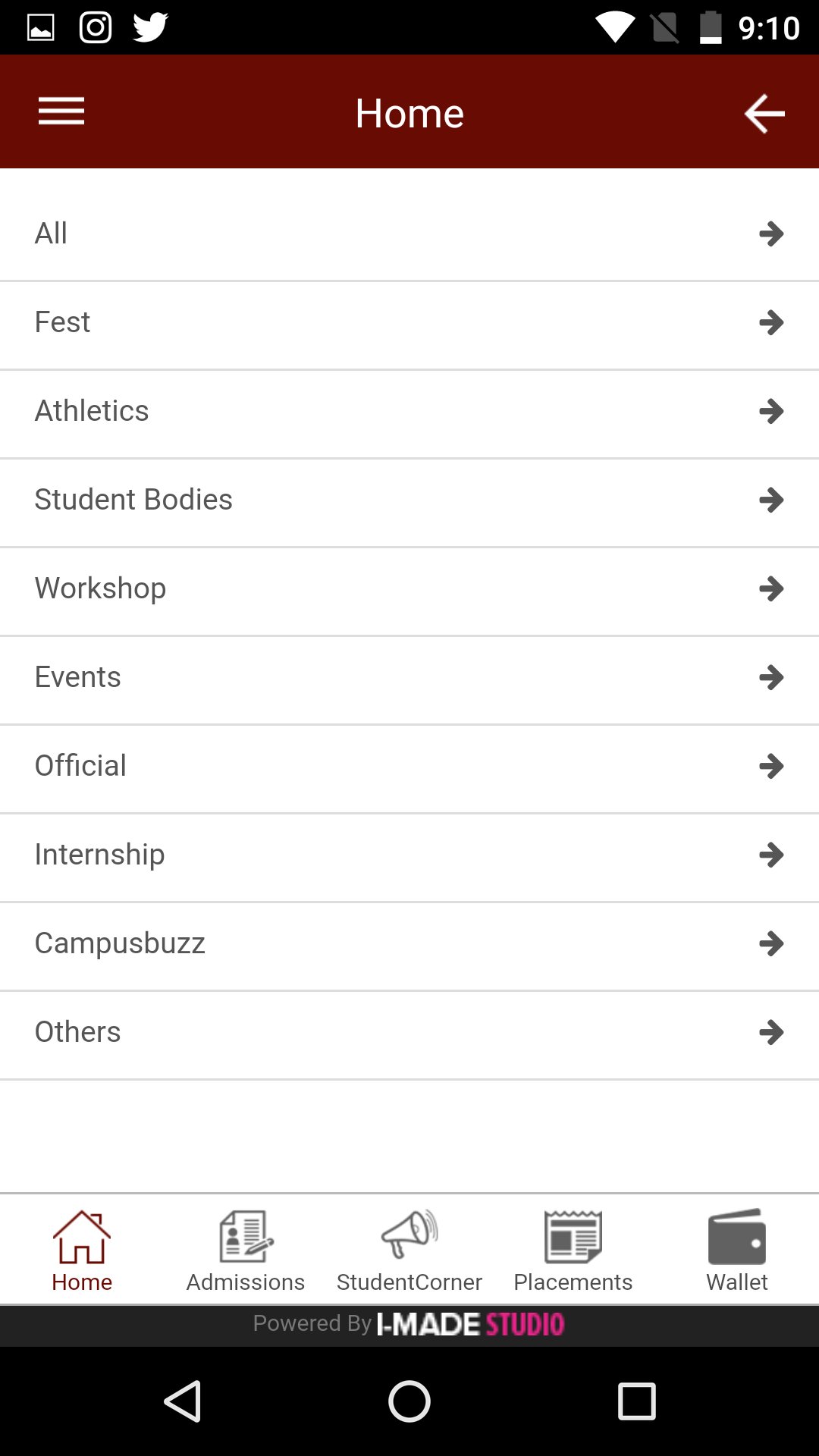Tap the I-MADE STUDIO logo banner
819x1456 pixels.
click(470, 1325)
